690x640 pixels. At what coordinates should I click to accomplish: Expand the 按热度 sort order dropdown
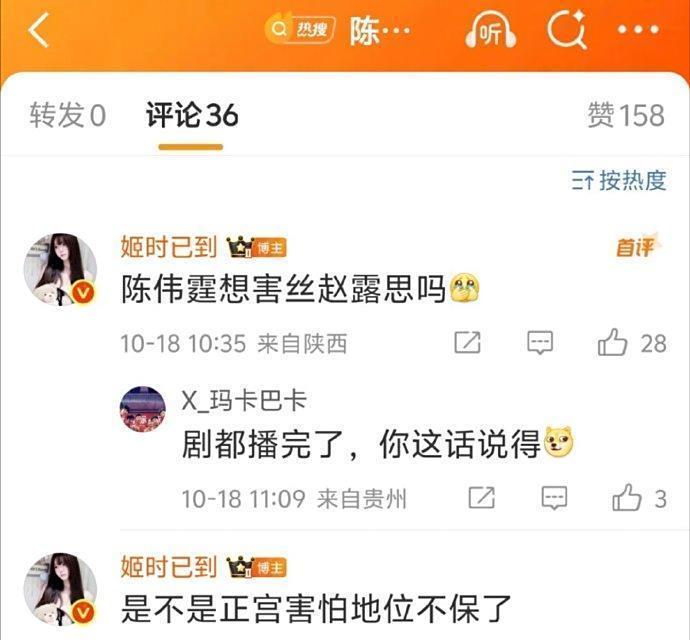619,180
